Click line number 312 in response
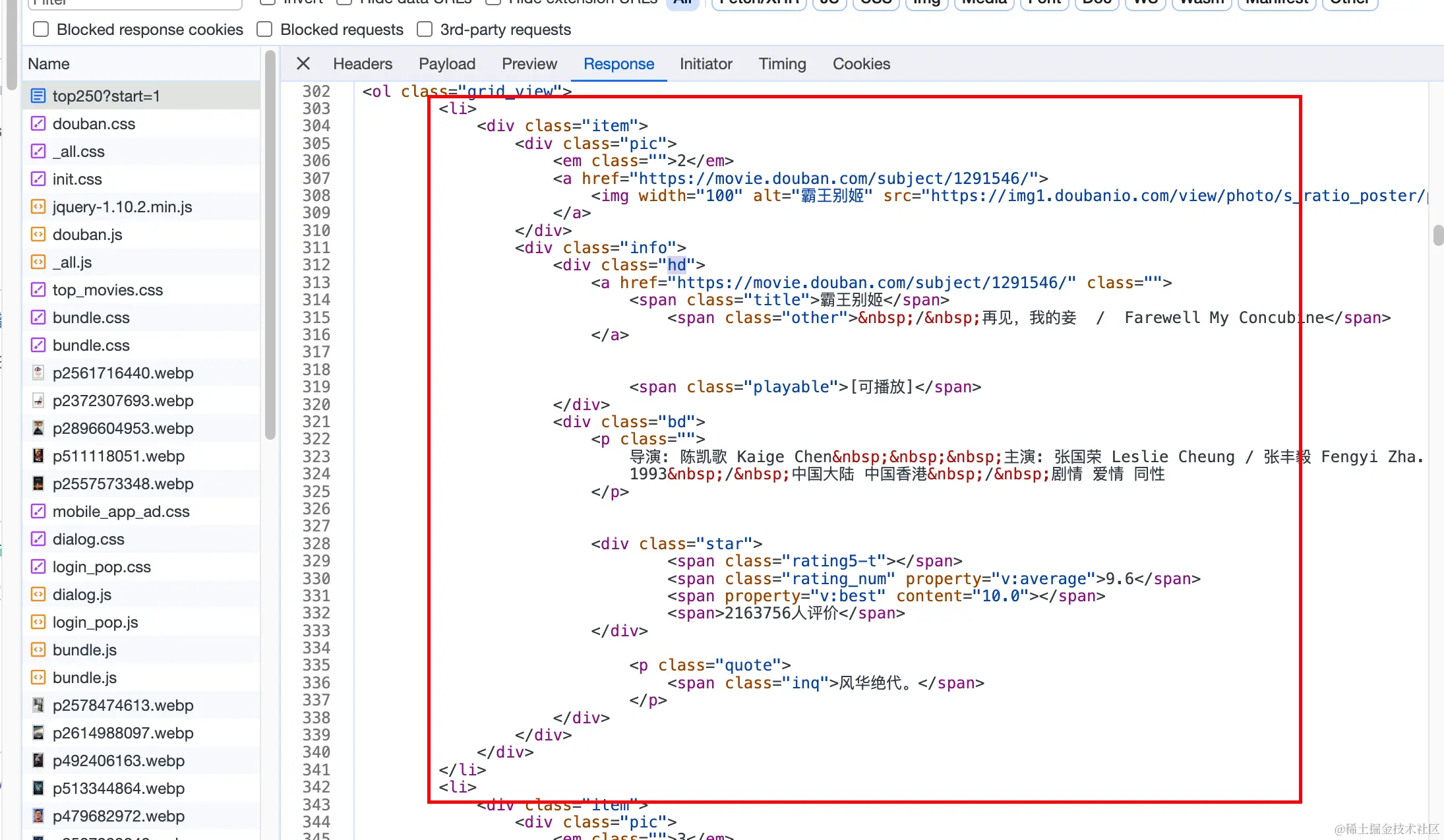Viewport: 1444px width, 840px height. click(x=316, y=265)
